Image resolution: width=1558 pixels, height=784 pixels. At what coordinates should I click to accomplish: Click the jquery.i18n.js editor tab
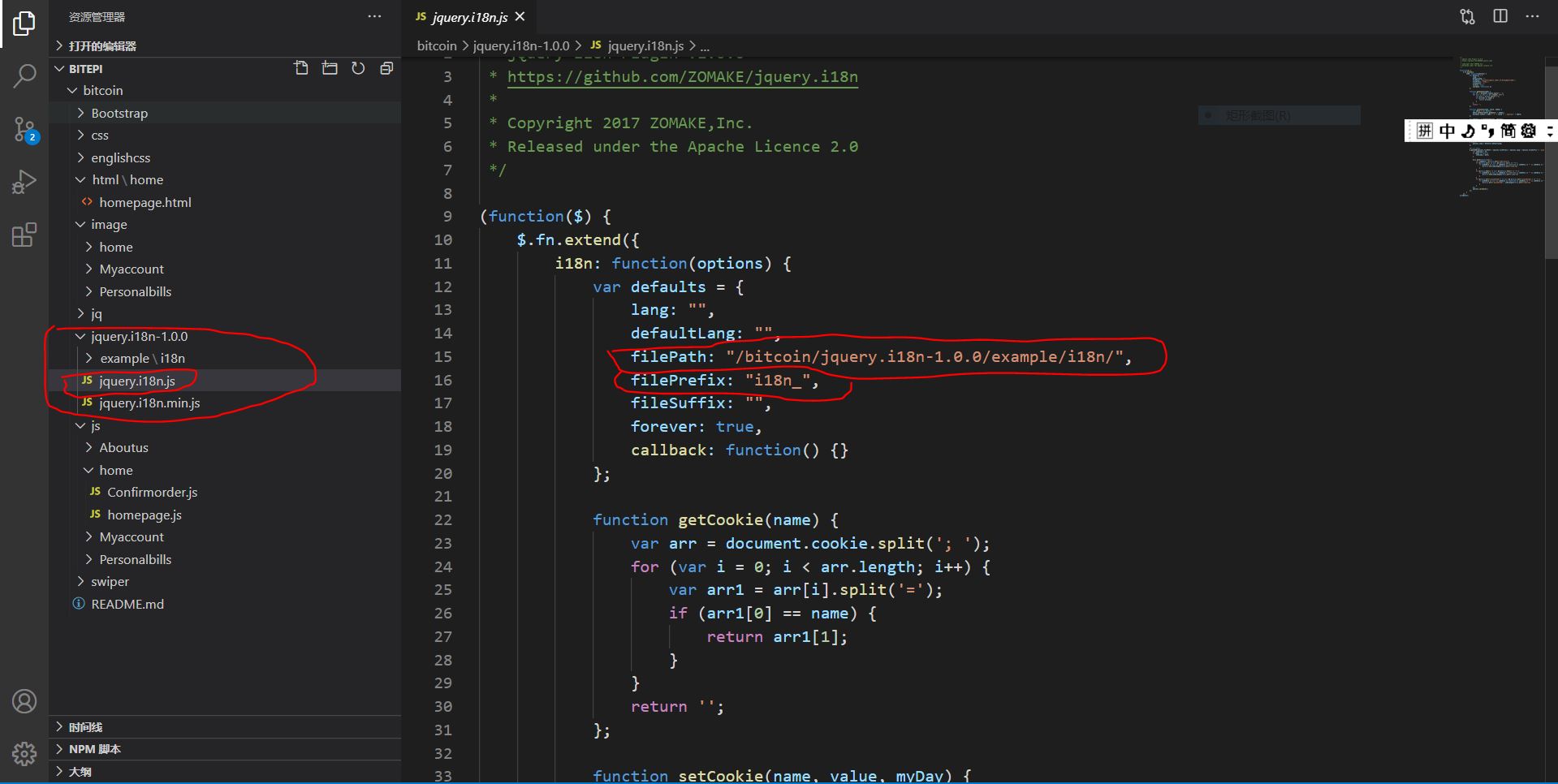(x=471, y=15)
